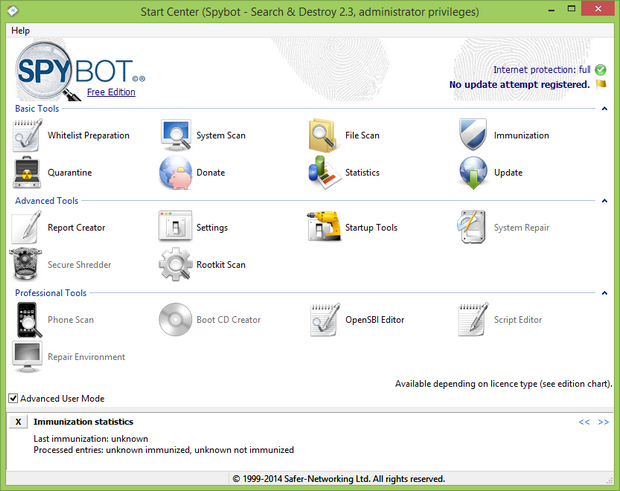Viewport: 620px width, 491px height.
Task: Collapse the Advanced Tools section
Action: coord(604,201)
